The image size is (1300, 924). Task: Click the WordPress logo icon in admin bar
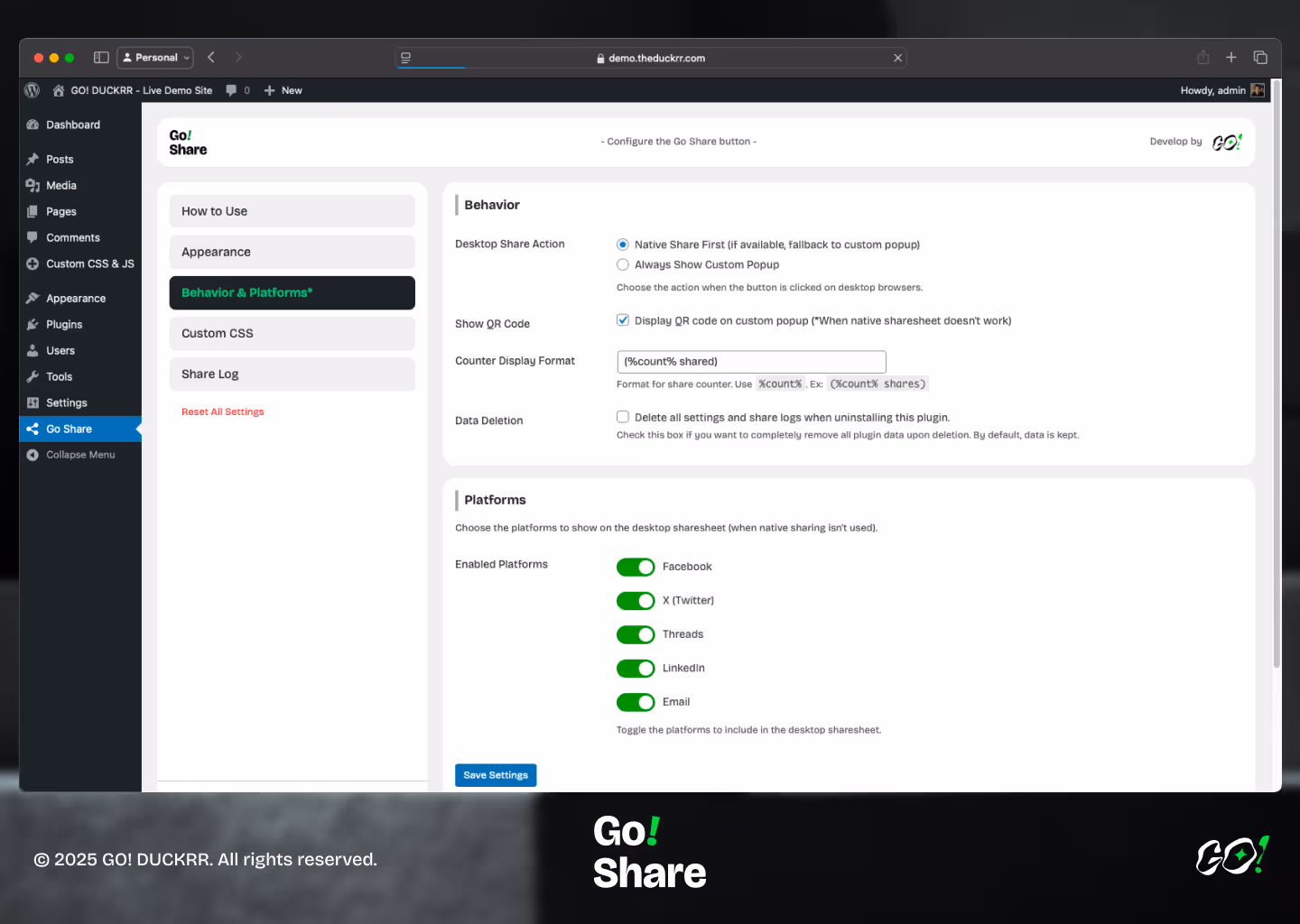(32, 90)
